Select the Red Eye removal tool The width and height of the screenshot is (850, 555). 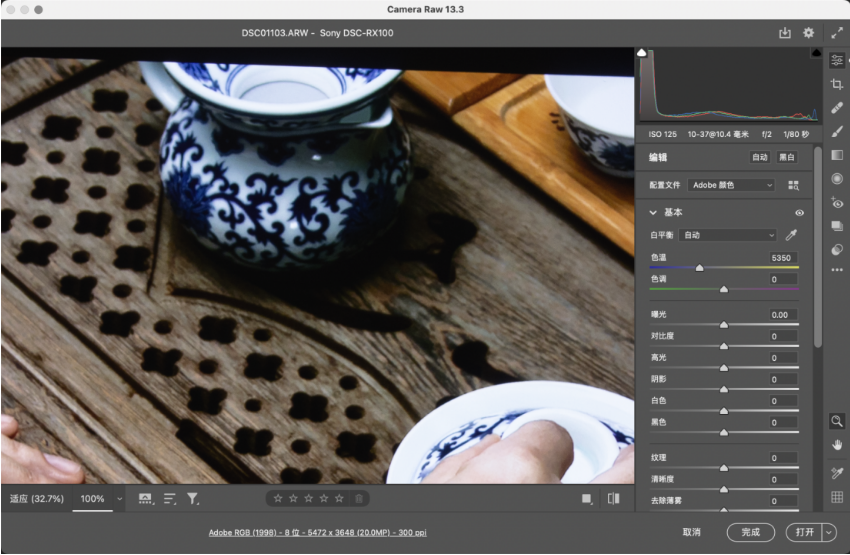click(x=837, y=202)
